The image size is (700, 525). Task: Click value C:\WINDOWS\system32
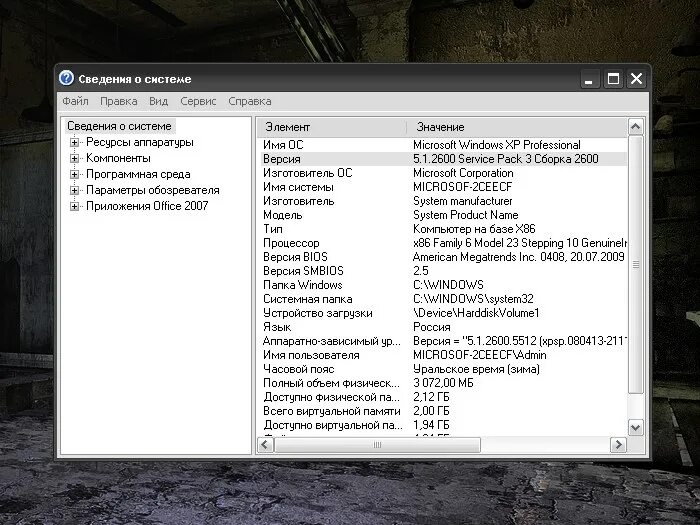473,299
